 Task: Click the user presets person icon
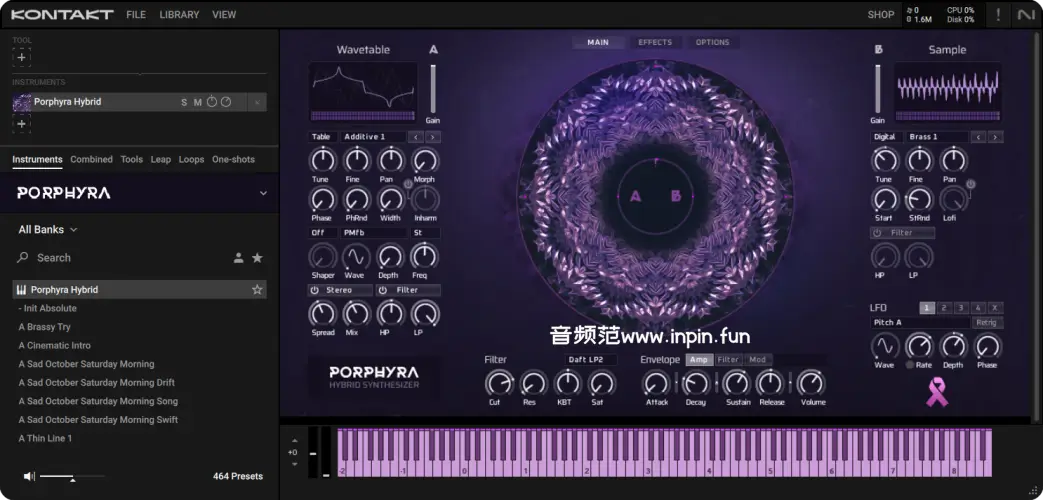click(238, 258)
